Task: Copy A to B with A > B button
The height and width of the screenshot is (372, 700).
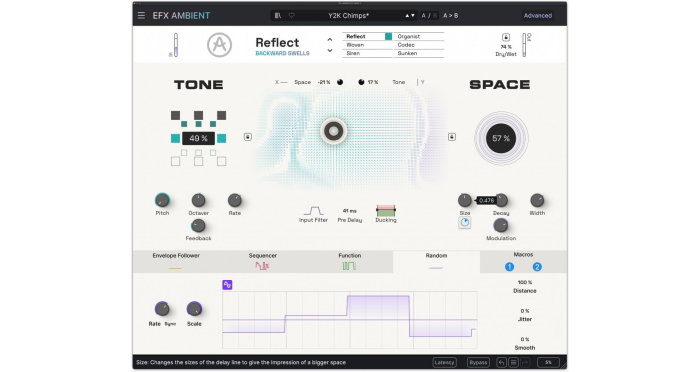Action: [450, 16]
